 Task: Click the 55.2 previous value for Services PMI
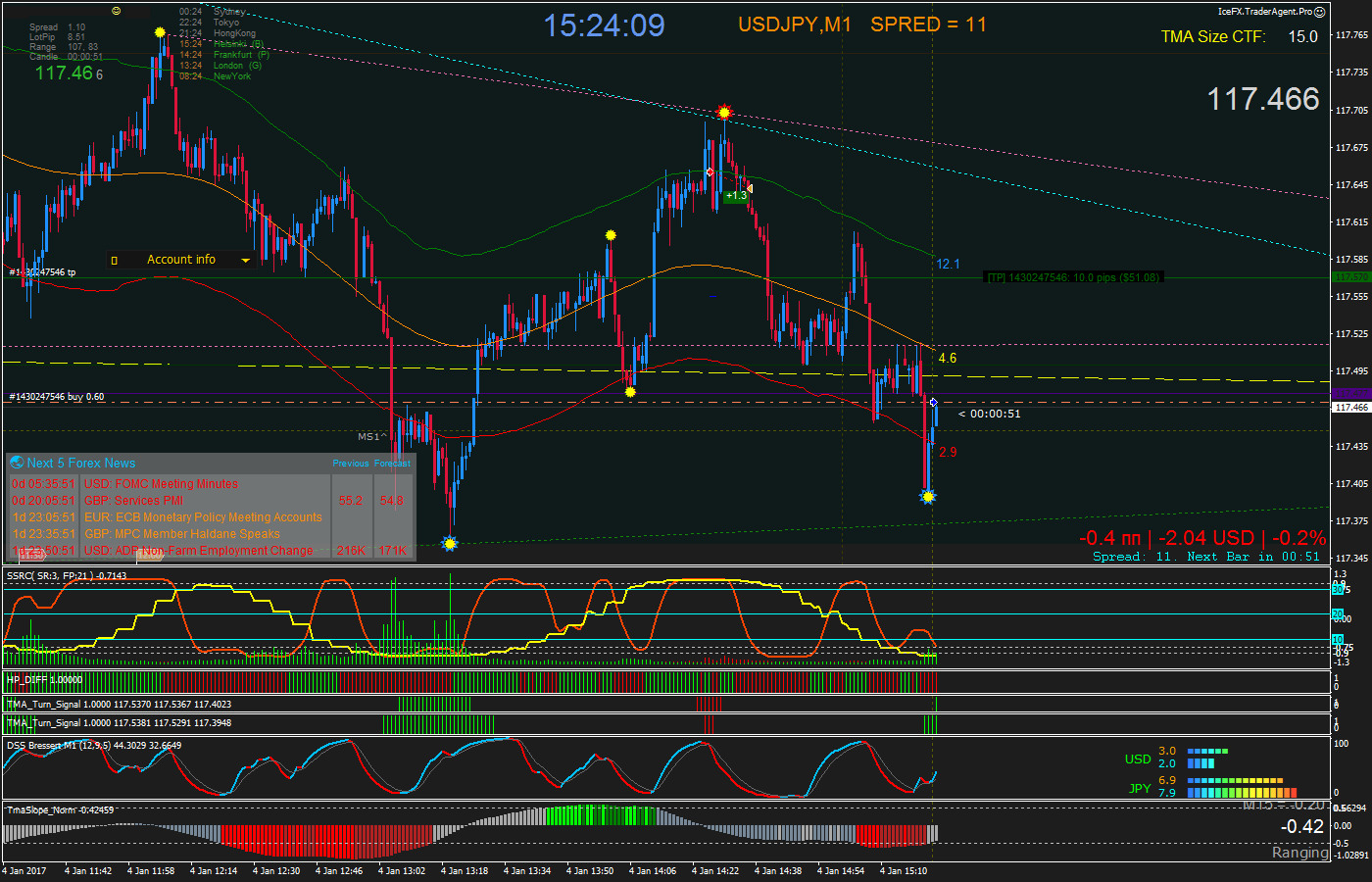pyautogui.click(x=351, y=501)
